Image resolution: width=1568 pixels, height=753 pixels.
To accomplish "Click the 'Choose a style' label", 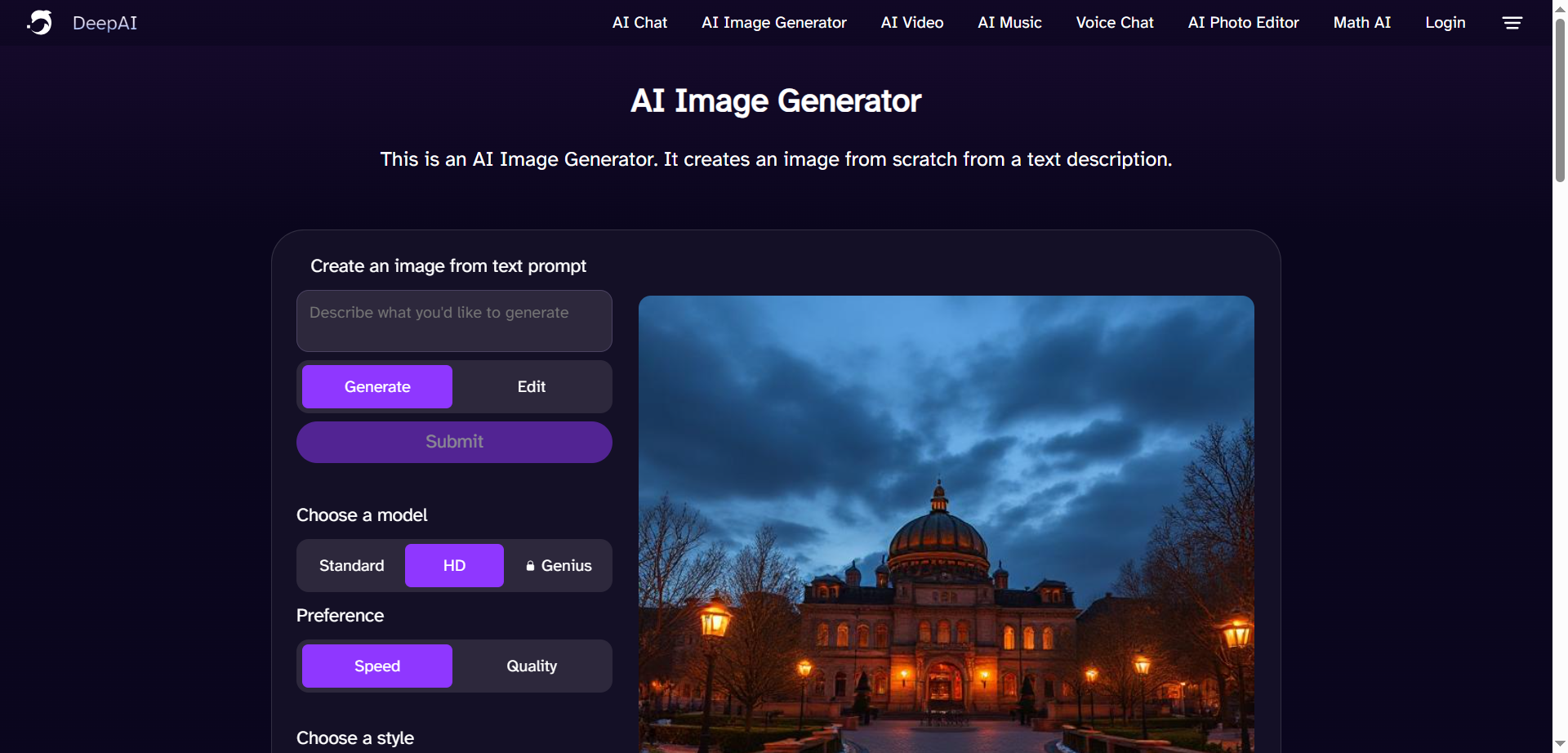I will click(355, 738).
